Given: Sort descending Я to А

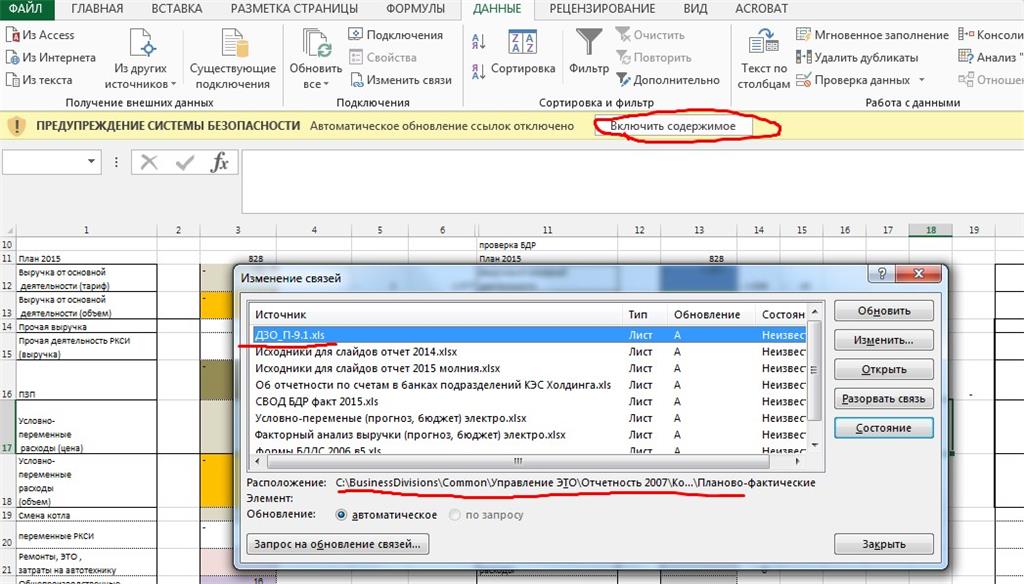Looking at the screenshot, I should click(x=479, y=71).
